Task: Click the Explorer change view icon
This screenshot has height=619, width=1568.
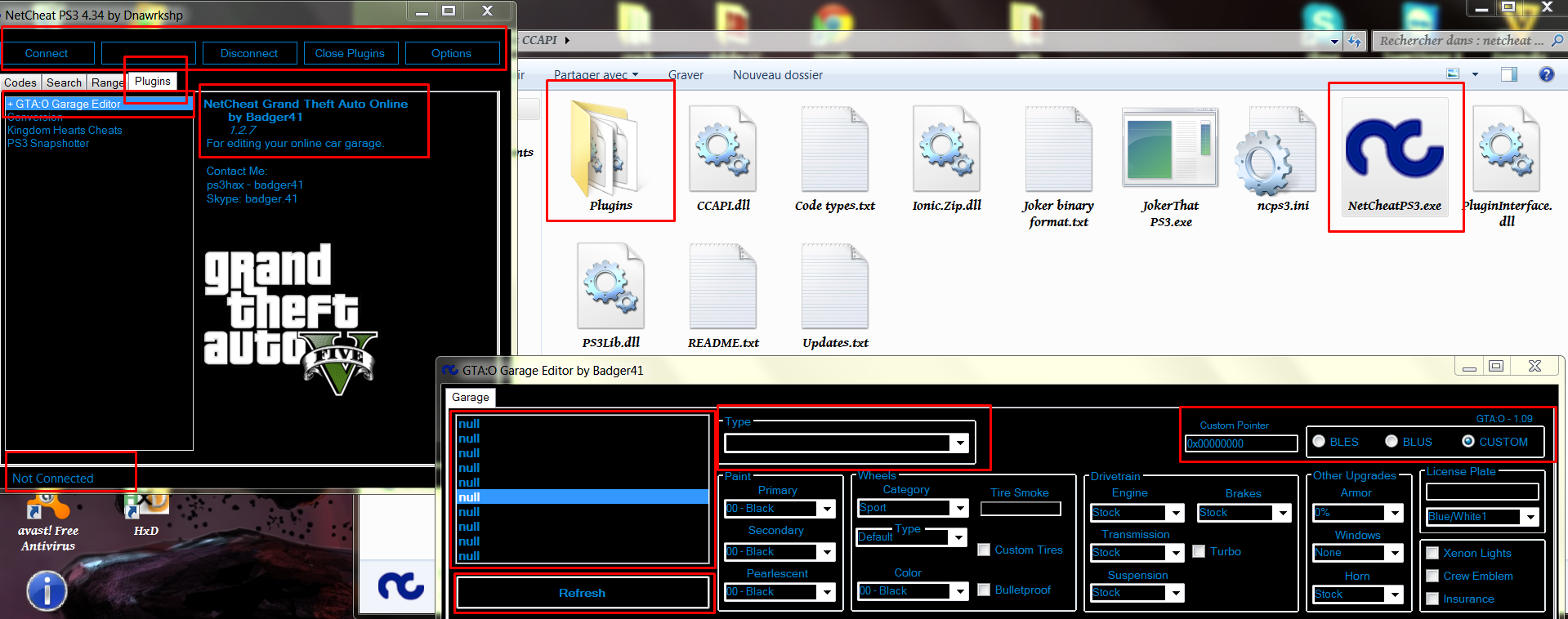Action: pos(1453,74)
